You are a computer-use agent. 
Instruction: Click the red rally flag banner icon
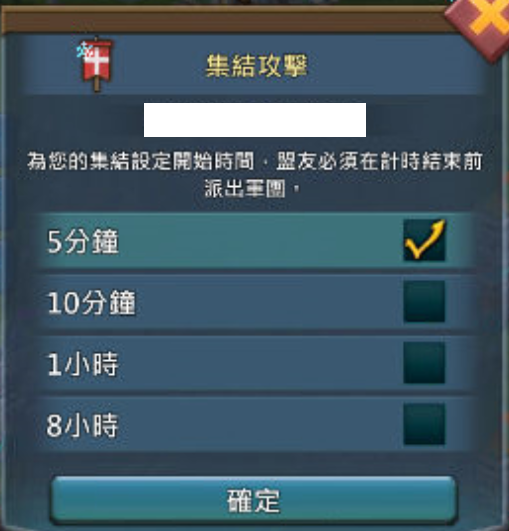pyautogui.click(x=96, y=64)
